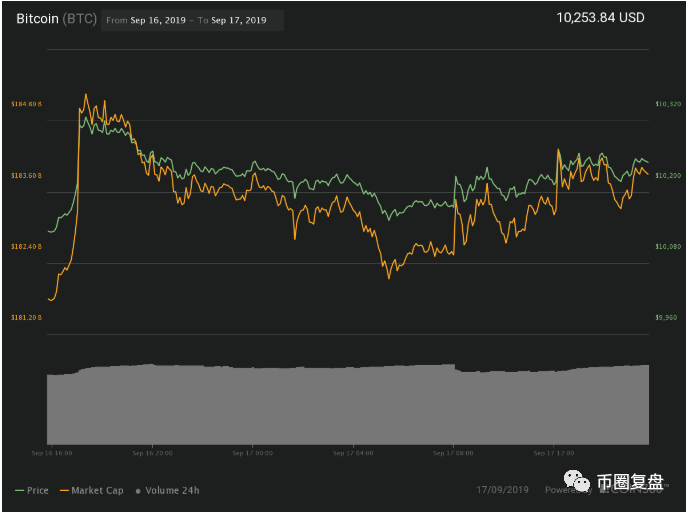The width and height of the screenshot is (686, 512).
Task: Click the $10,320 price axis label
Action: 667,104
